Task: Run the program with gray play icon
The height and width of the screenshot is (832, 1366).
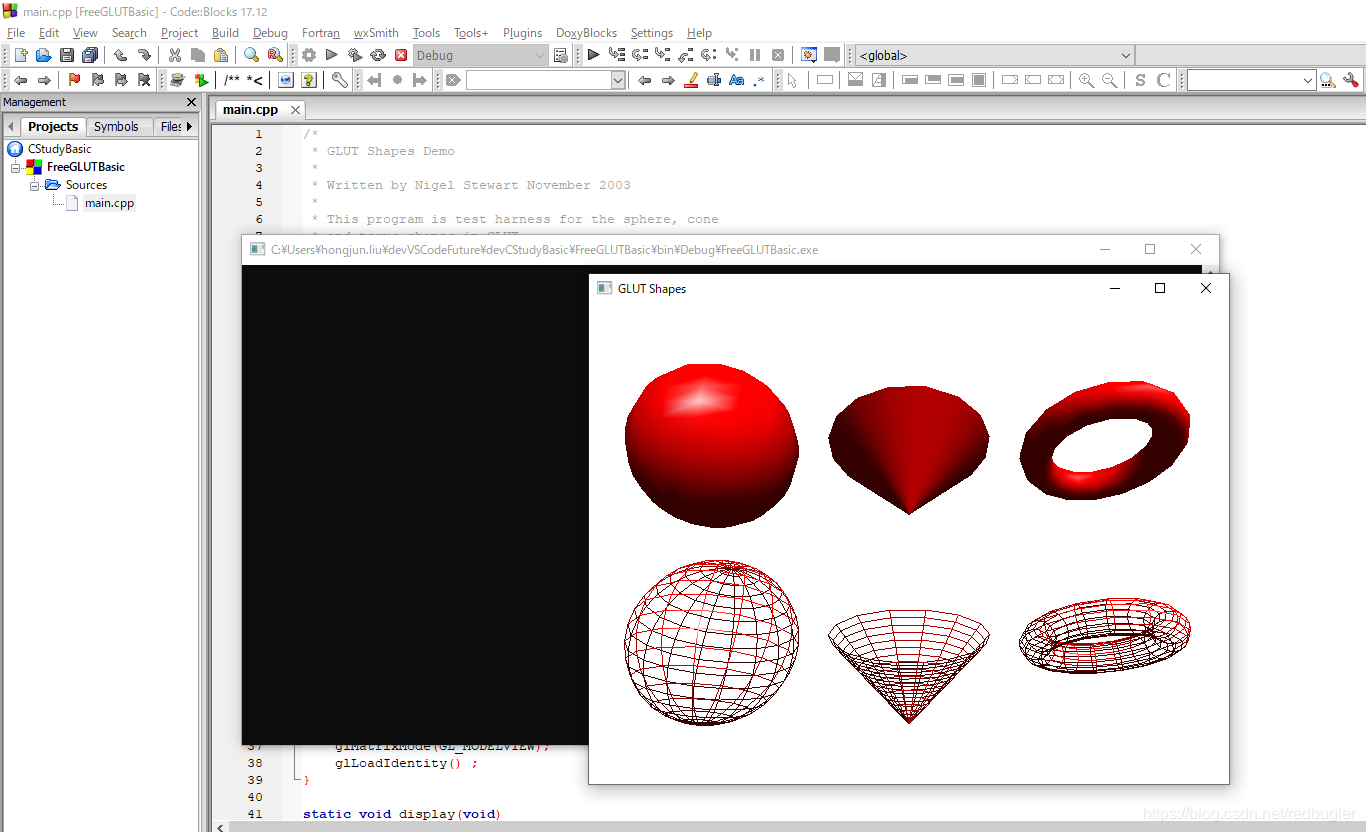Action: (332, 56)
